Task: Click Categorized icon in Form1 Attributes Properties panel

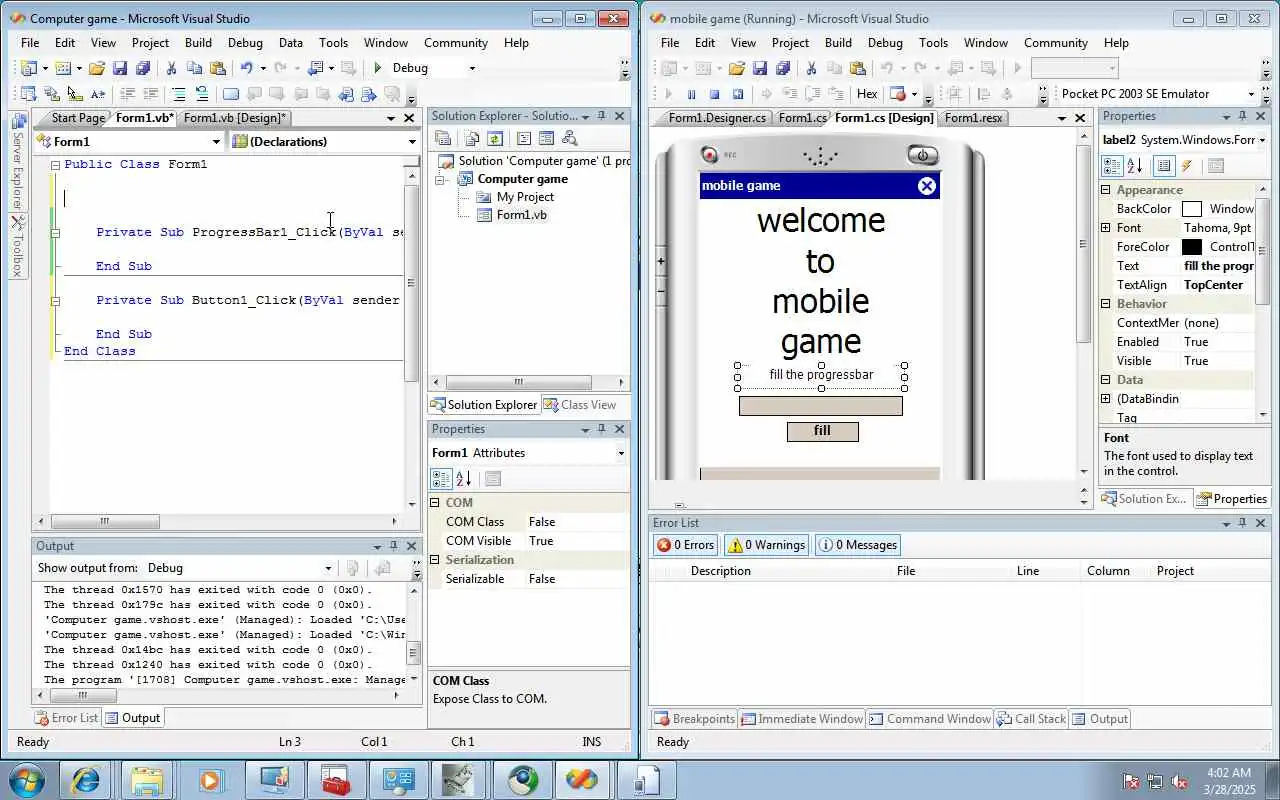Action: [441, 479]
